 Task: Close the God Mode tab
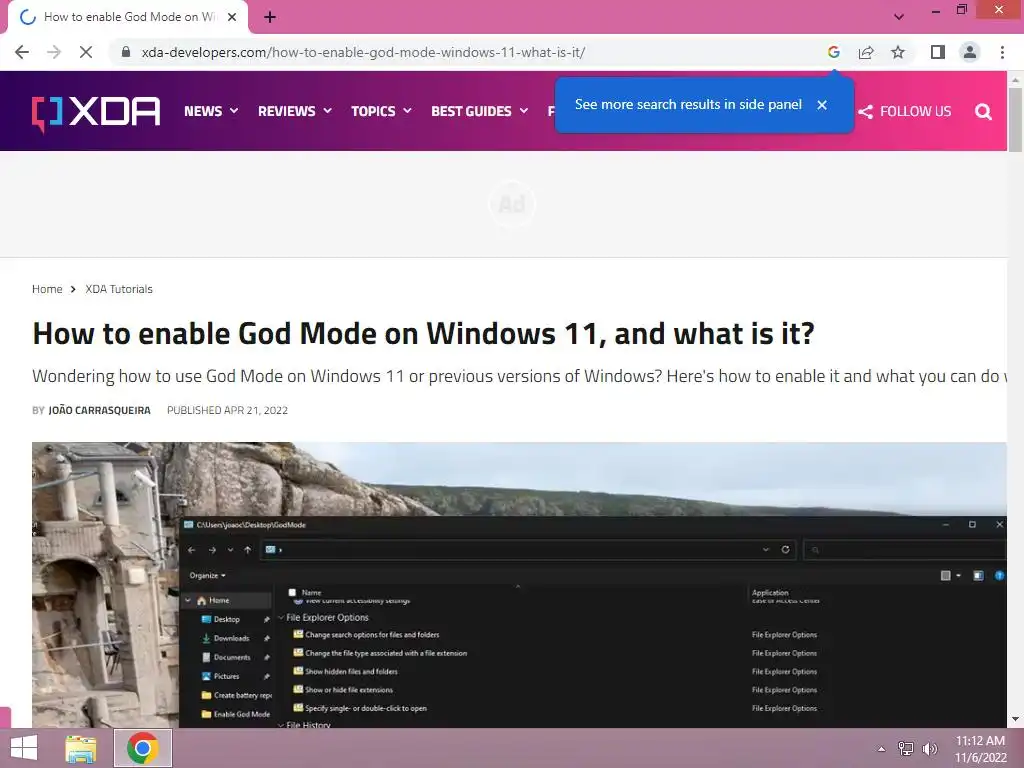pos(232,17)
